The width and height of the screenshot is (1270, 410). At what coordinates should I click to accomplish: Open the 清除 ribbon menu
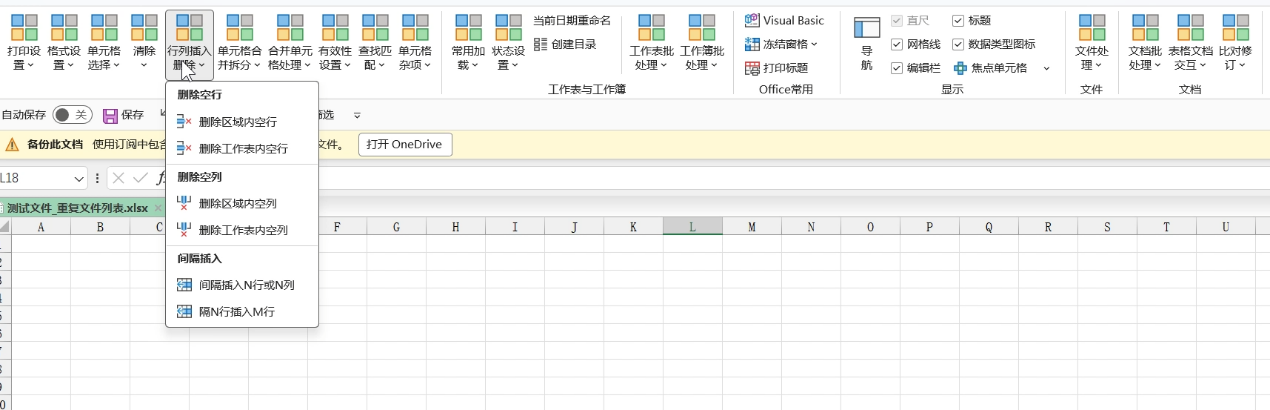point(145,42)
